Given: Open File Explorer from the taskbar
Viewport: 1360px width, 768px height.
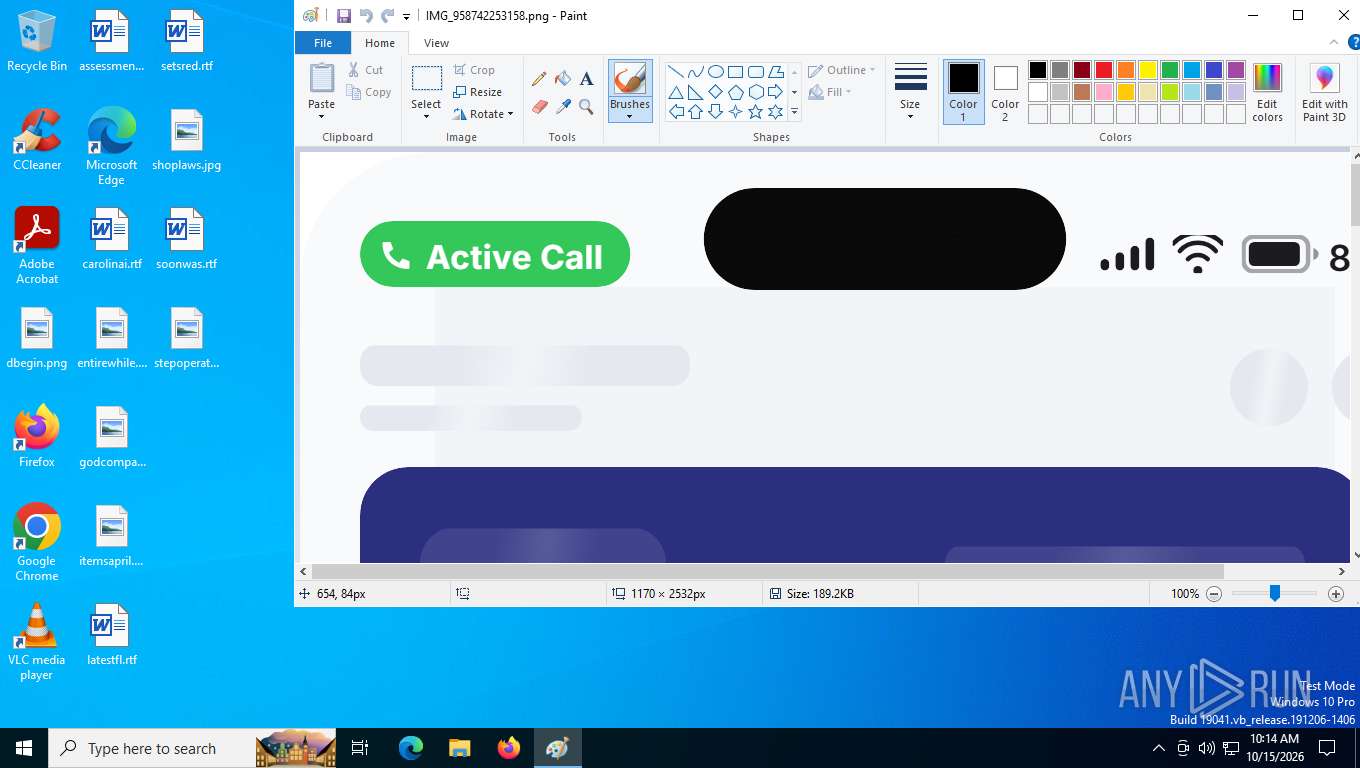Looking at the screenshot, I should coord(460,748).
